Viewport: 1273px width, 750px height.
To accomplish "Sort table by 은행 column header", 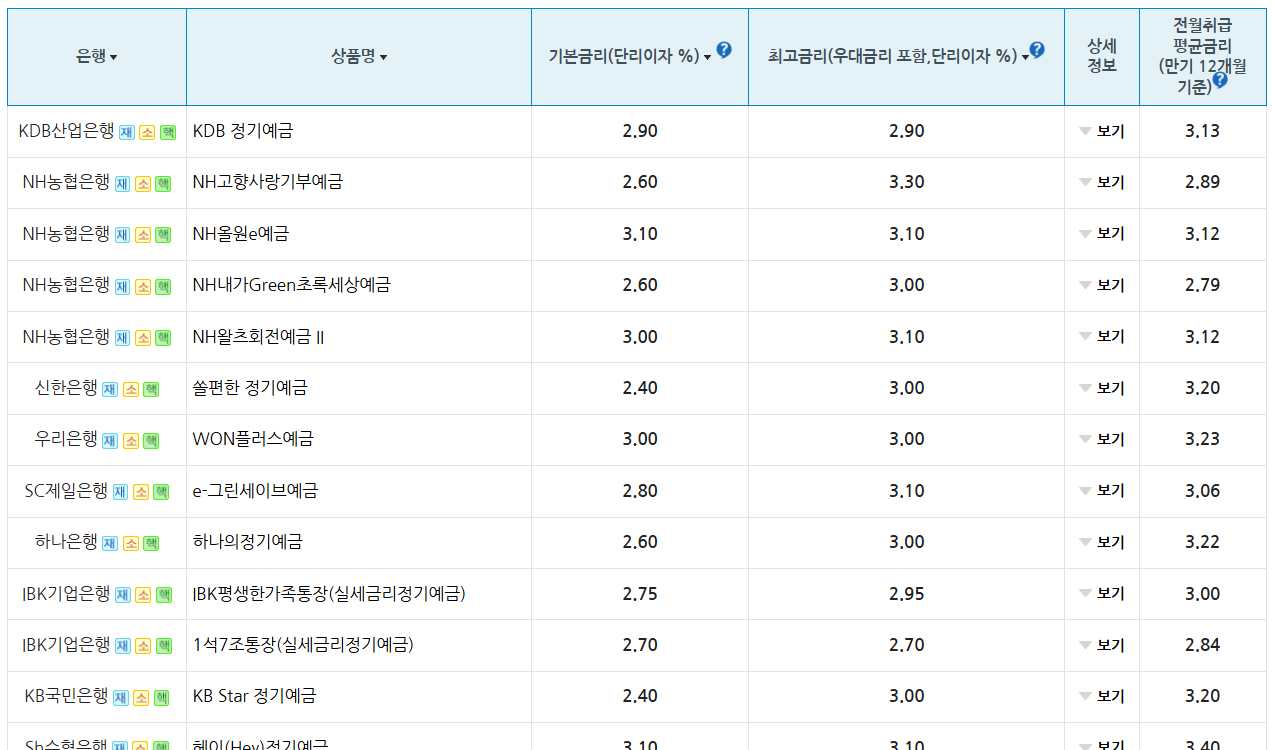I will point(97,57).
